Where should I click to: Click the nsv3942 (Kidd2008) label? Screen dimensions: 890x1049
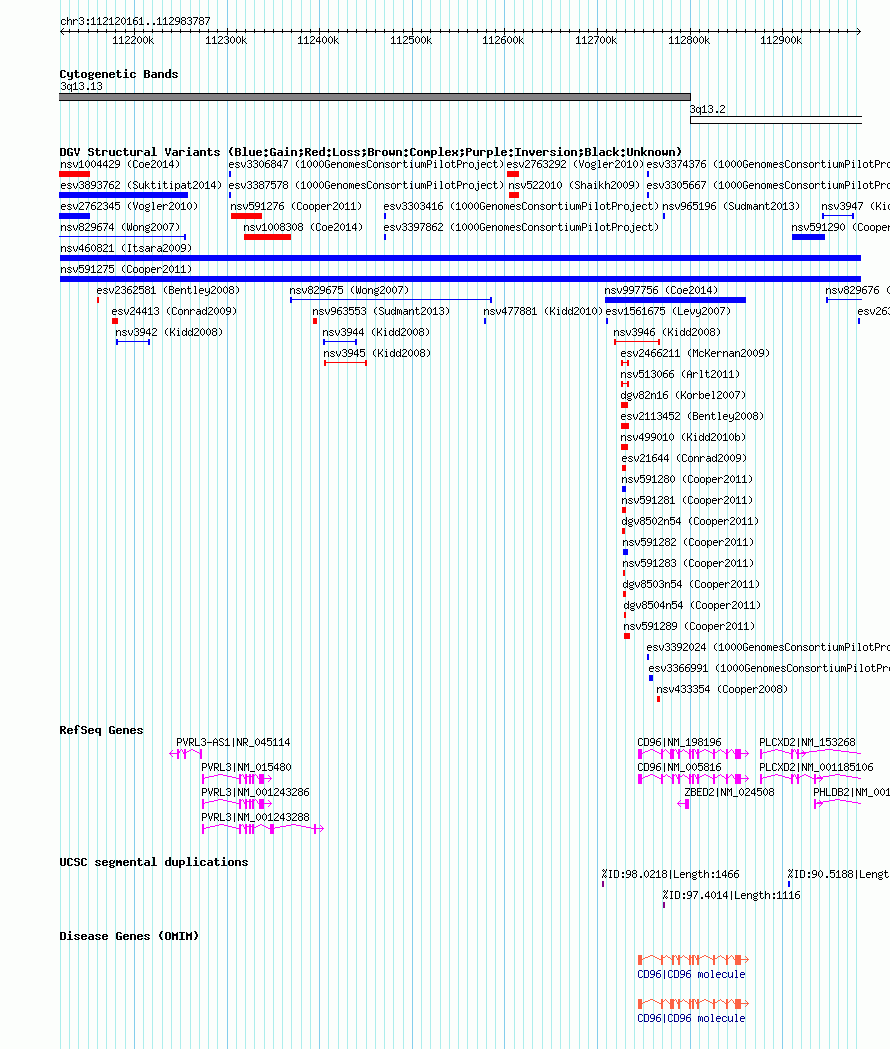tap(169, 332)
